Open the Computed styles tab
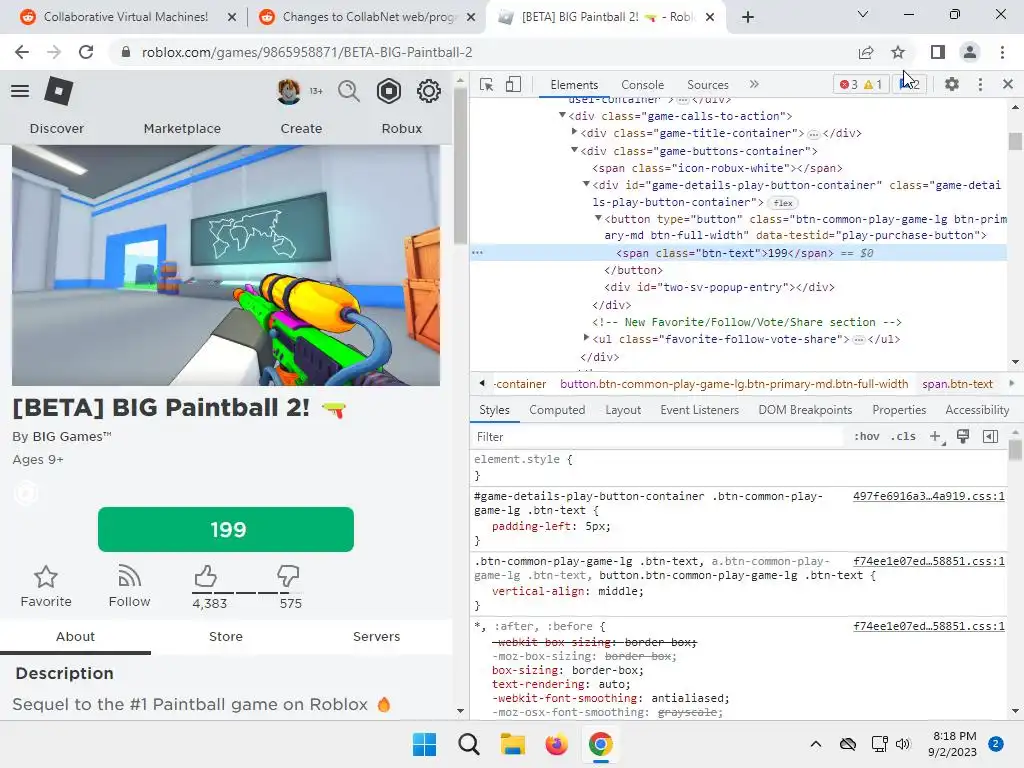 557,410
